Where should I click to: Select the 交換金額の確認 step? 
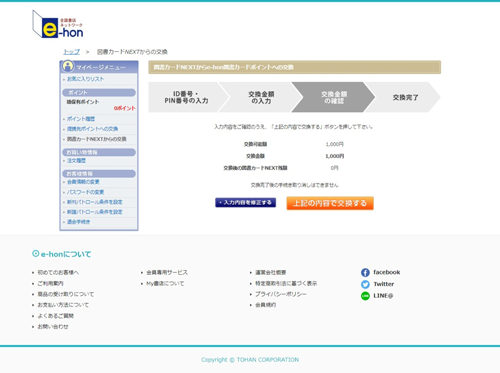tap(334, 97)
